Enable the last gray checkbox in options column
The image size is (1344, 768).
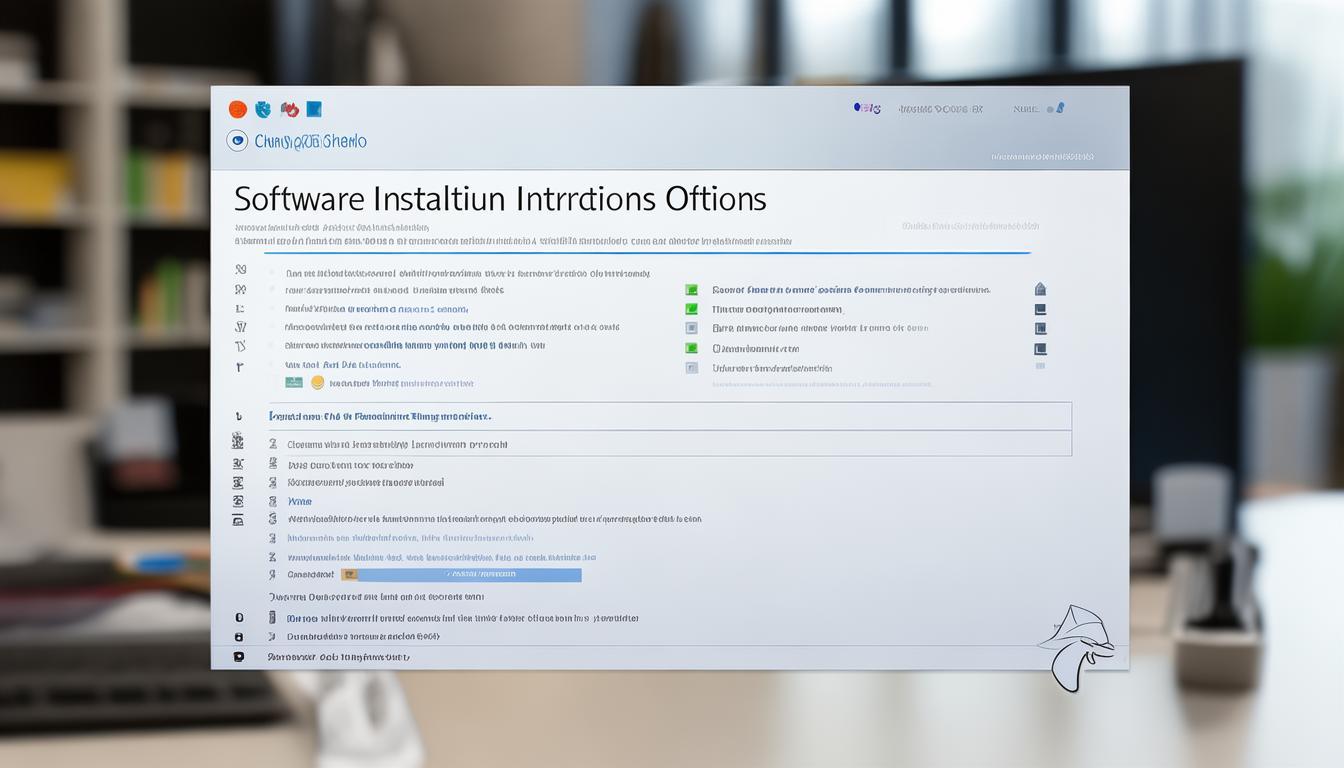(691, 368)
